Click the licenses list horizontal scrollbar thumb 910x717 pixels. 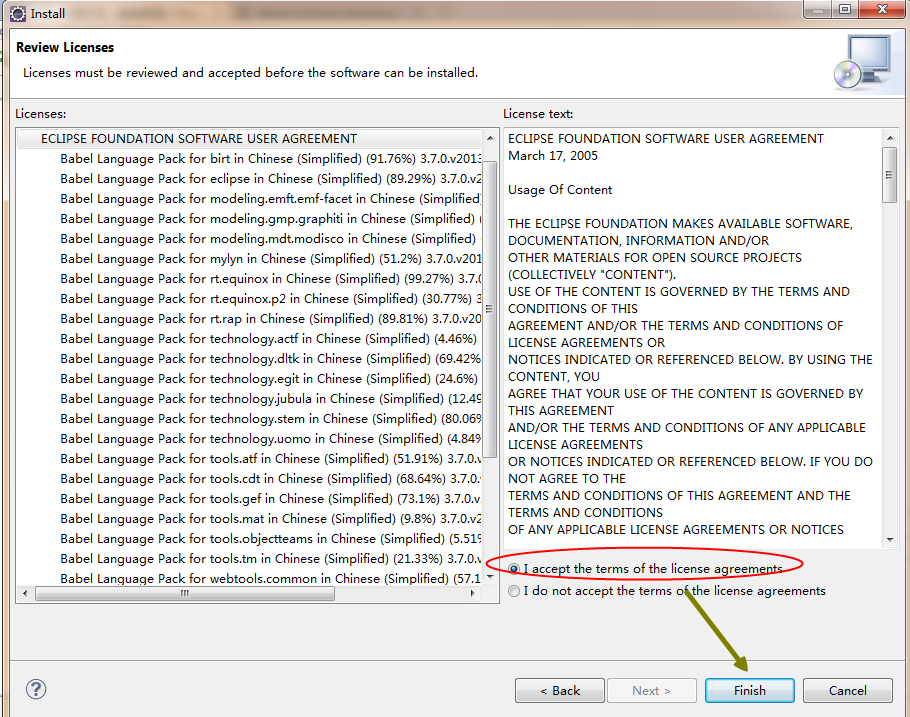(x=185, y=593)
